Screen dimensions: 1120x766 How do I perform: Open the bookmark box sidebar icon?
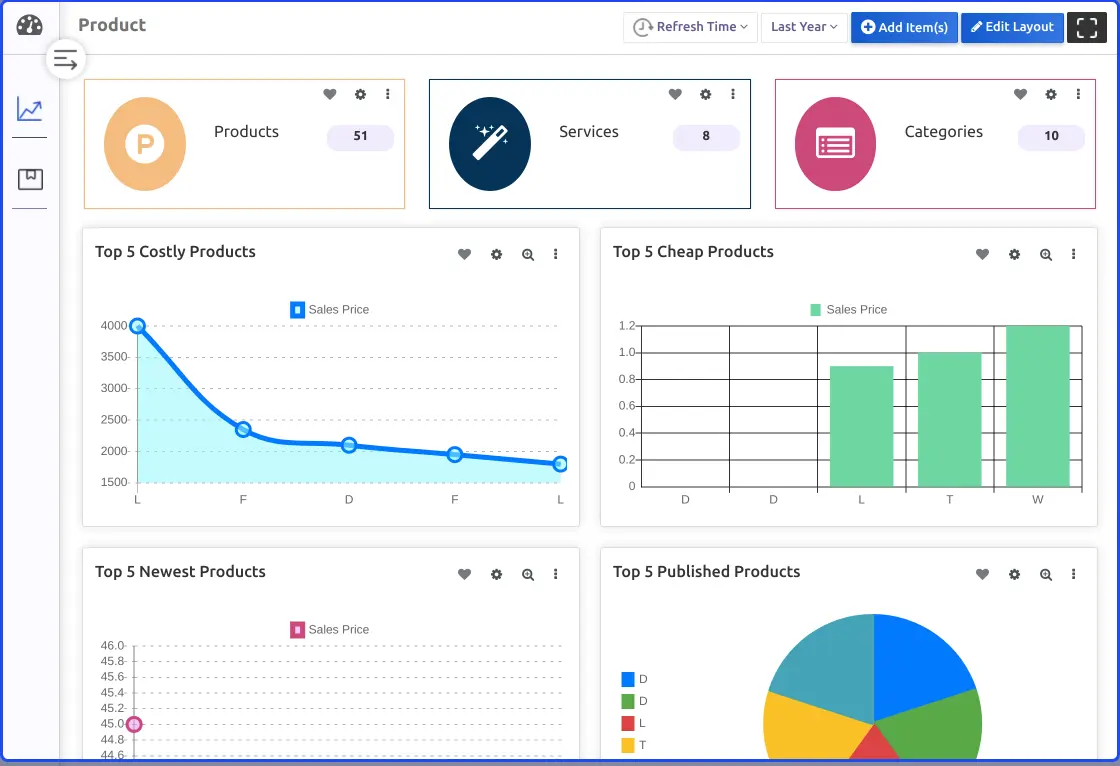pos(30,180)
